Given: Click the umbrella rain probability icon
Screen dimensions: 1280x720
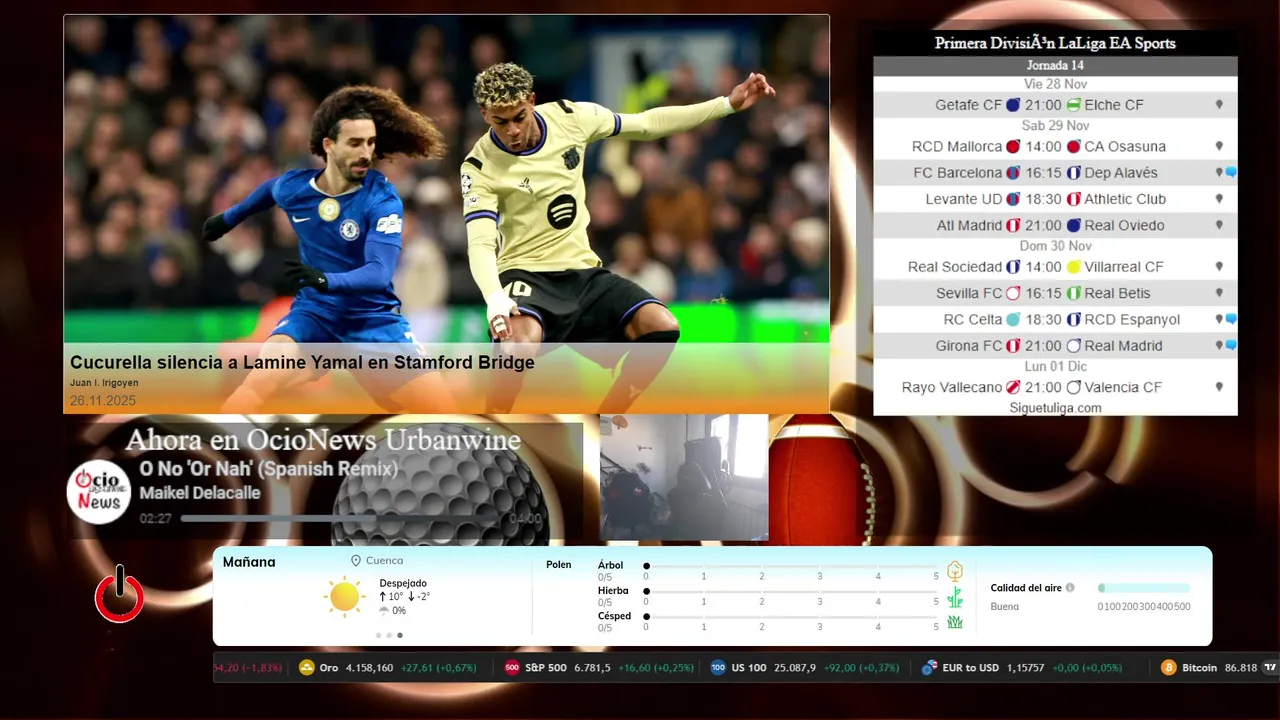Looking at the screenshot, I should (x=384, y=611).
